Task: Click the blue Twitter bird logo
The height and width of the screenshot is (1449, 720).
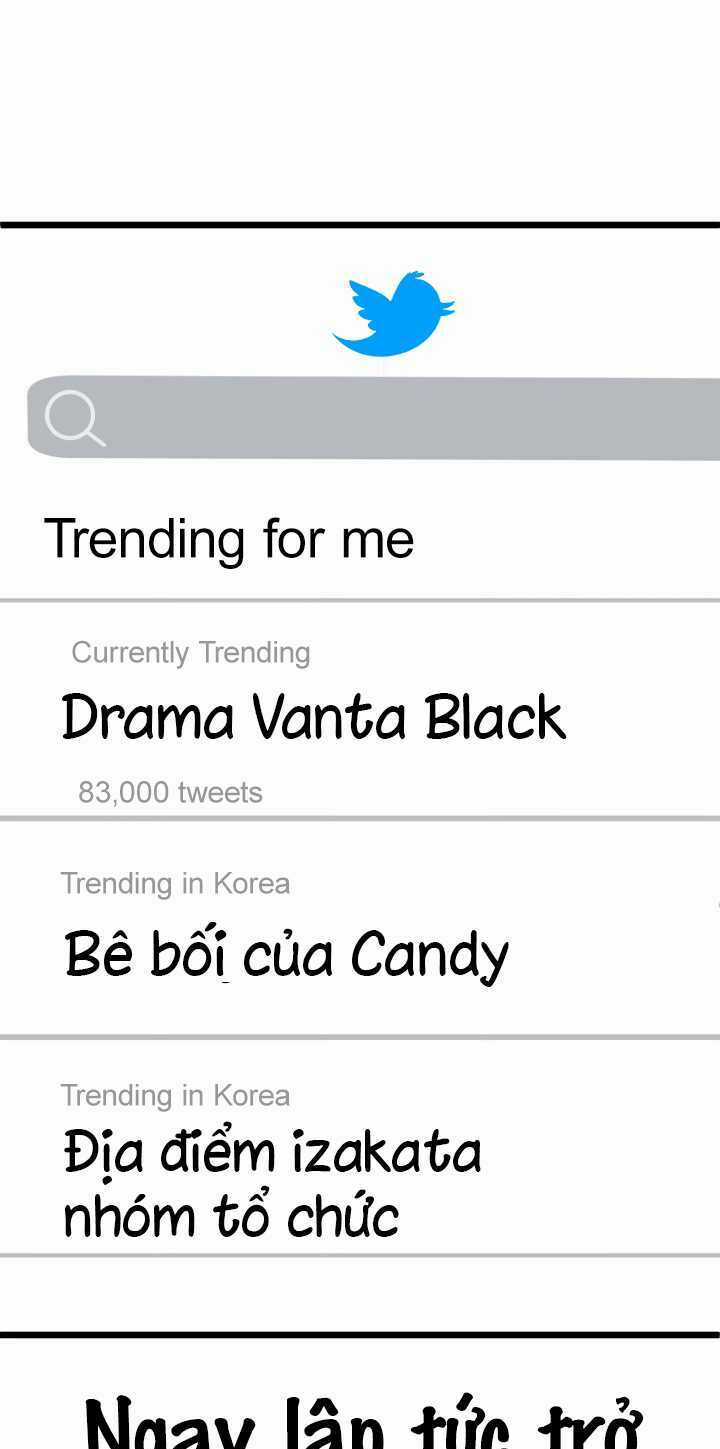Action: (393, 313)
